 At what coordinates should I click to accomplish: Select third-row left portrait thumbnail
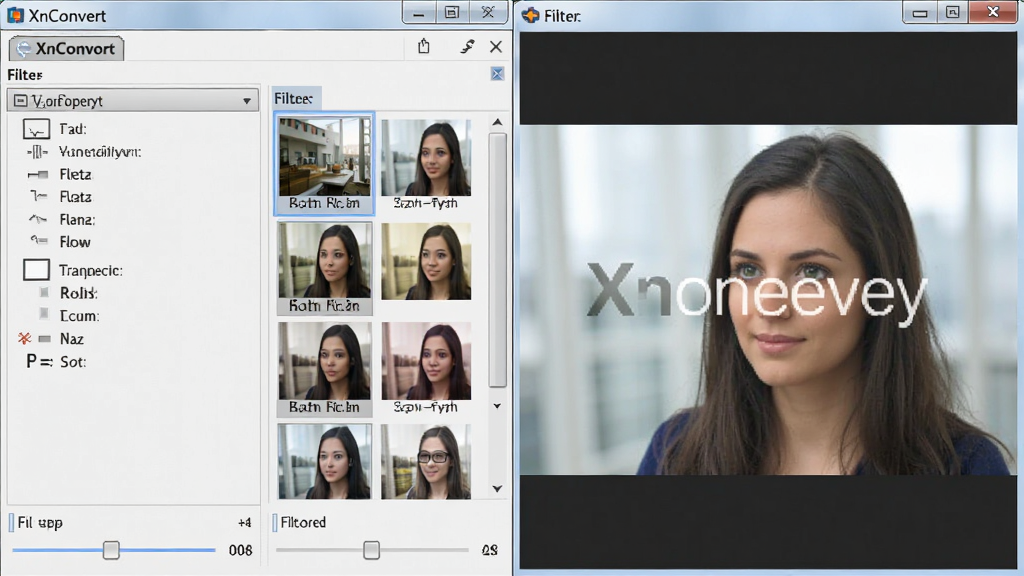(325, 369)
